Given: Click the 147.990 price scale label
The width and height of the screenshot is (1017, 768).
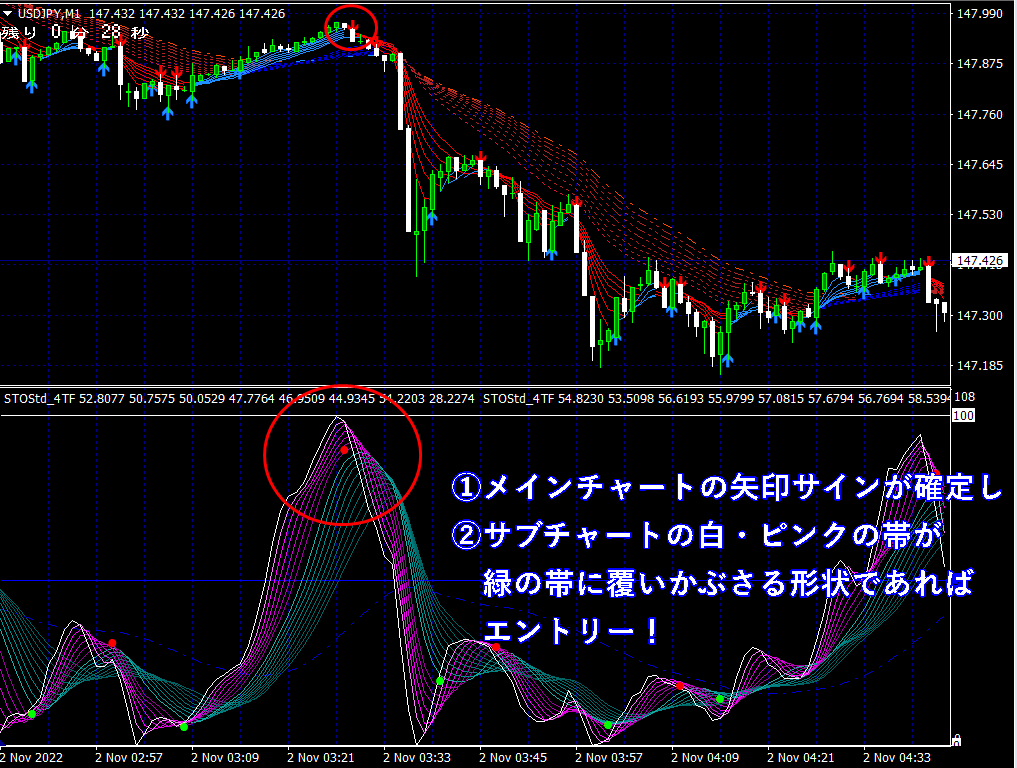Looking at the screenshot, I should (x=979, y=14).
